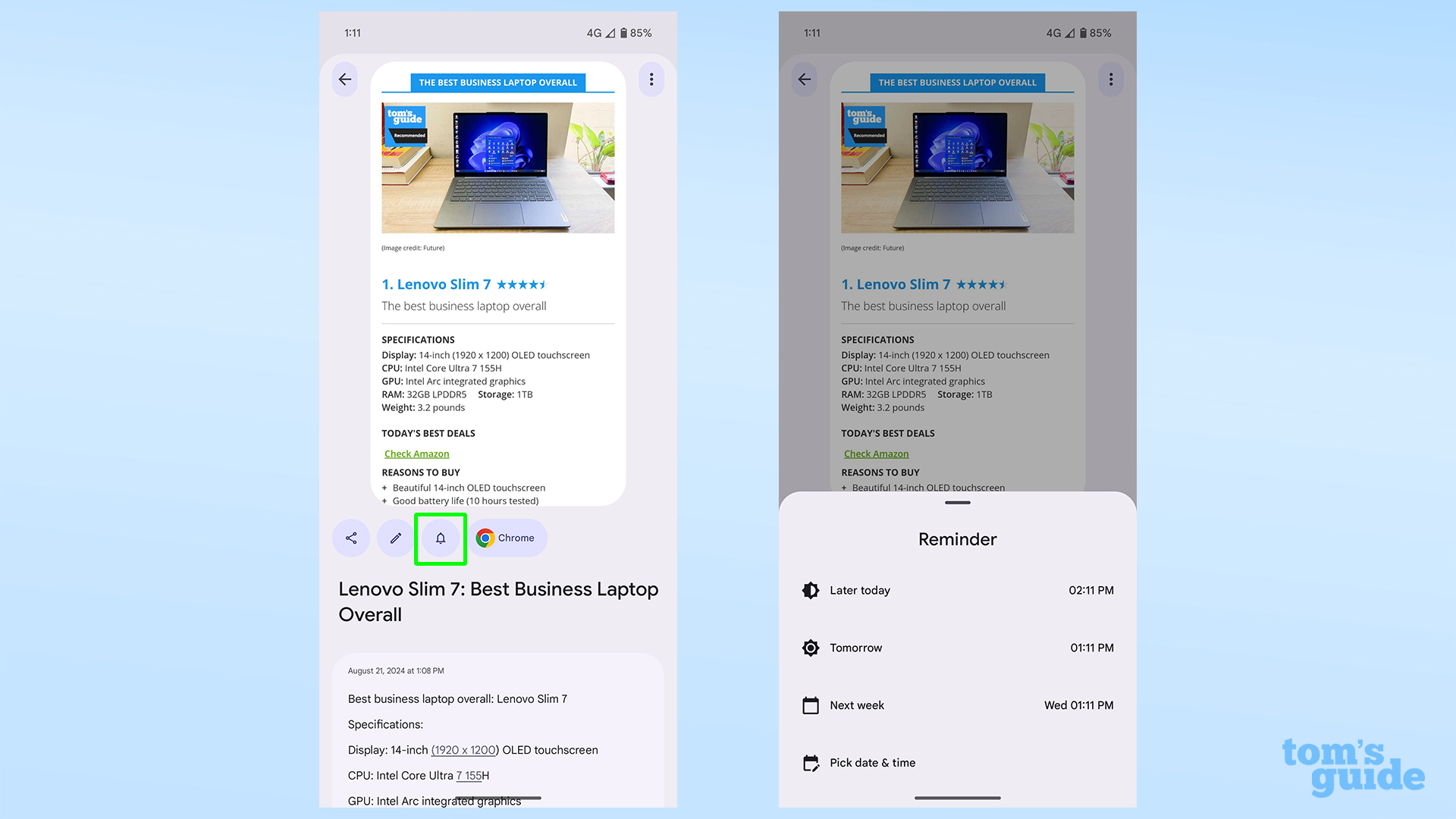Click the back arrow icon
The image size is (1456, 819).
(345, 78)
